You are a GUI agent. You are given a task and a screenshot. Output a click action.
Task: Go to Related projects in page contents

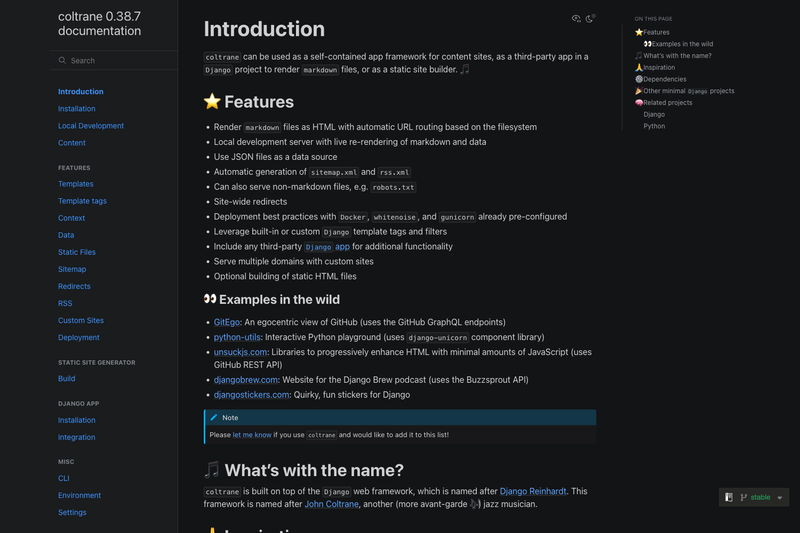tap(667, 103)
